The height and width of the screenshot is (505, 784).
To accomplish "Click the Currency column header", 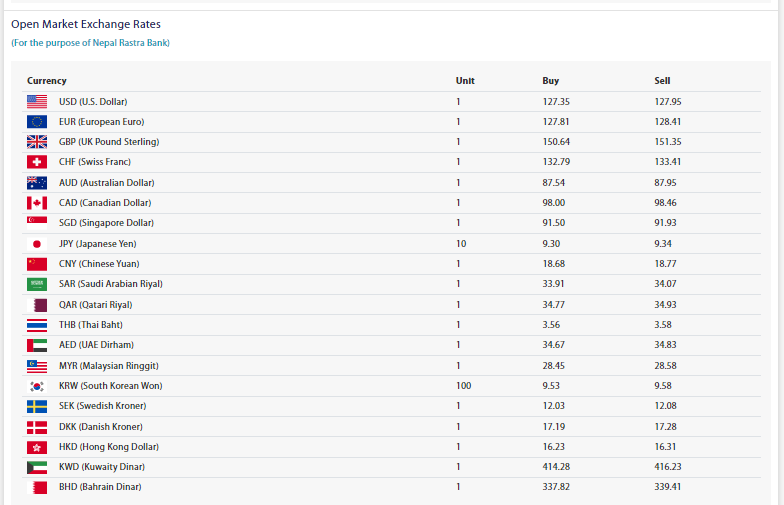I will (47, 80).
